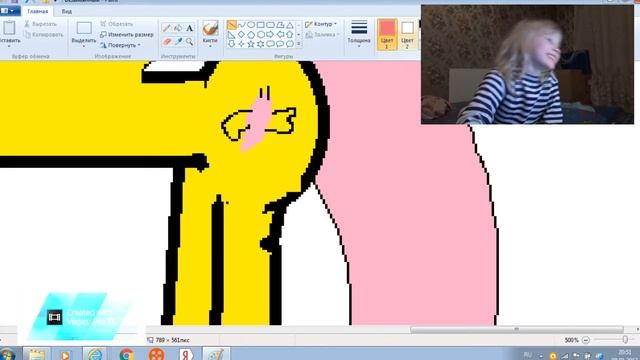Viewport: 640px width, 360px height.
Task: Click the horizontal canvas scrollbar thumb
Action: pyautogui.click(x=517, y=329)
